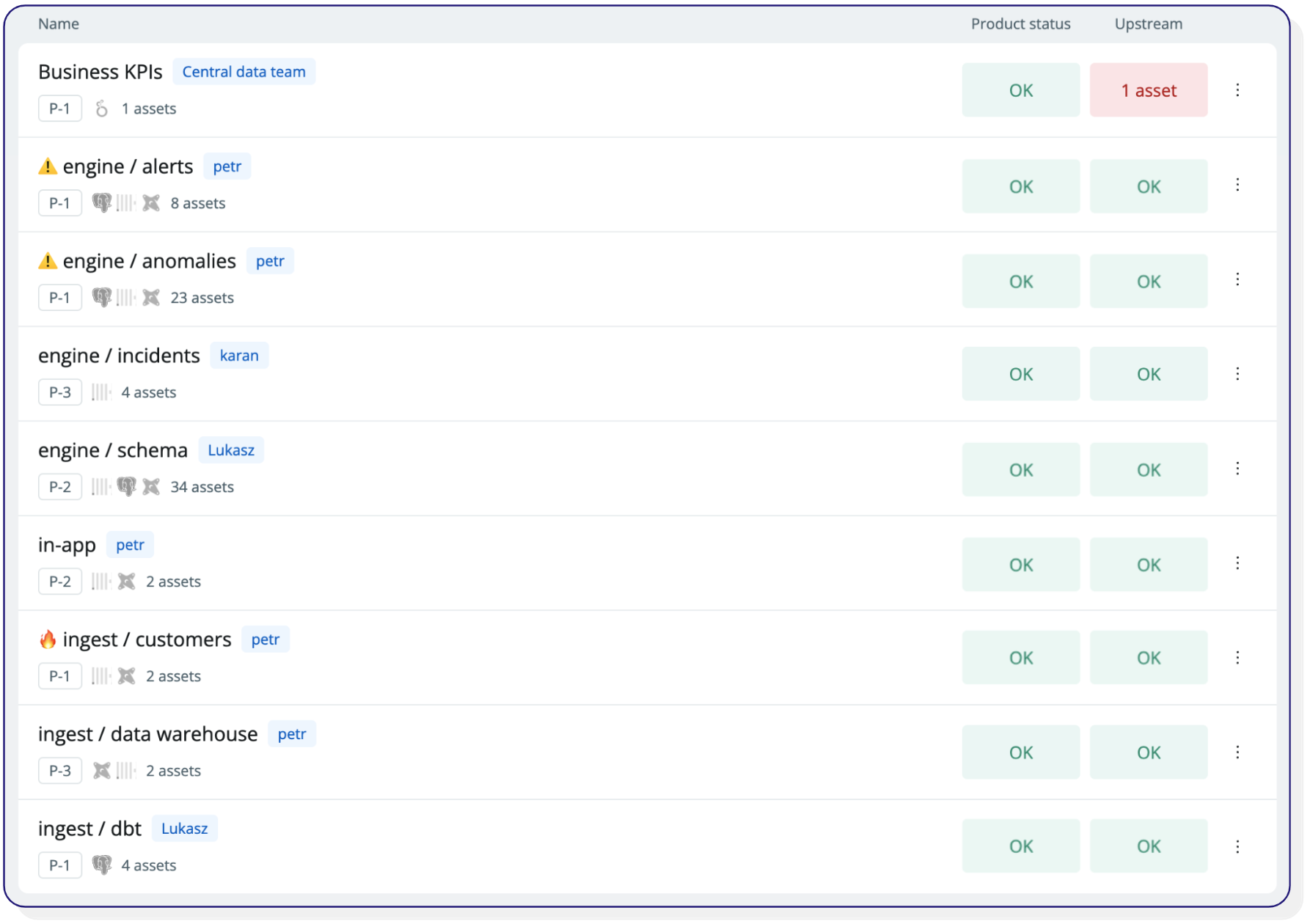Open the options menu for engine / incidents
Image resolution: width=1310 pixels, height=924 pixels.
pos(1237,374)
